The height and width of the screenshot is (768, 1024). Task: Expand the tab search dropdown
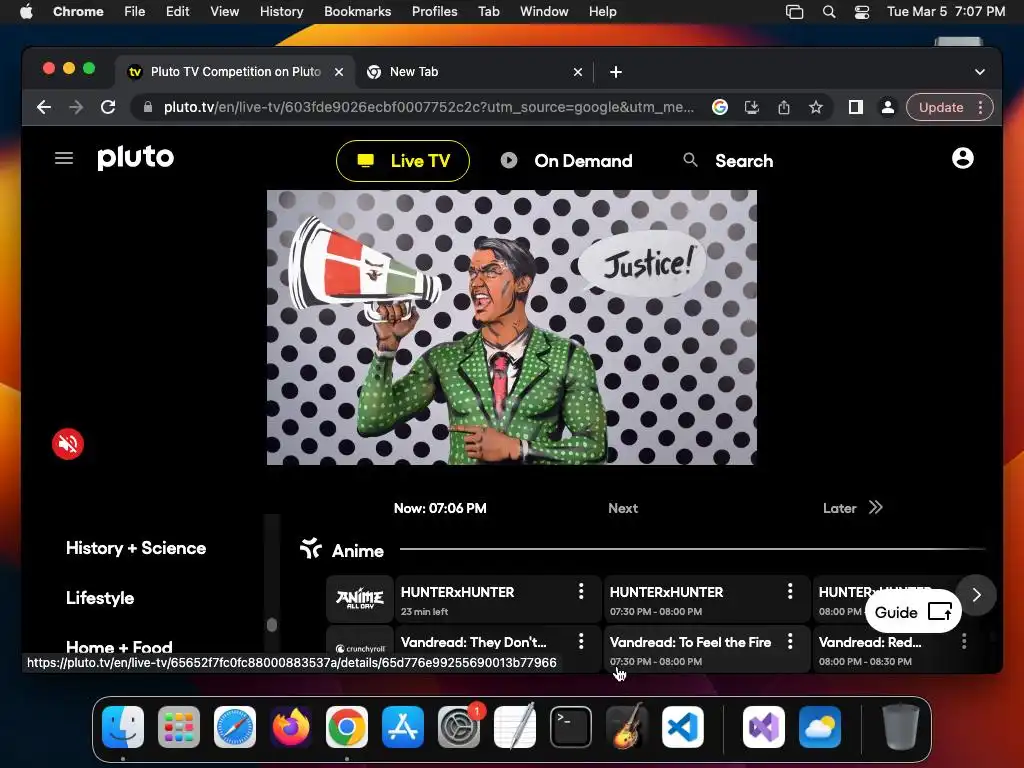[x=980, y=72]
